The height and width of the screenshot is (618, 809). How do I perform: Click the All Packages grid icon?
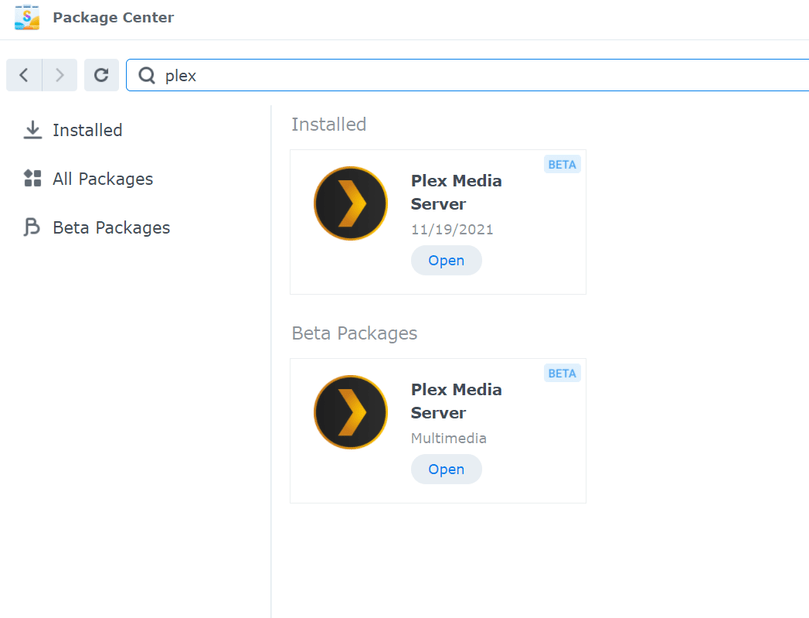(33, 178)
